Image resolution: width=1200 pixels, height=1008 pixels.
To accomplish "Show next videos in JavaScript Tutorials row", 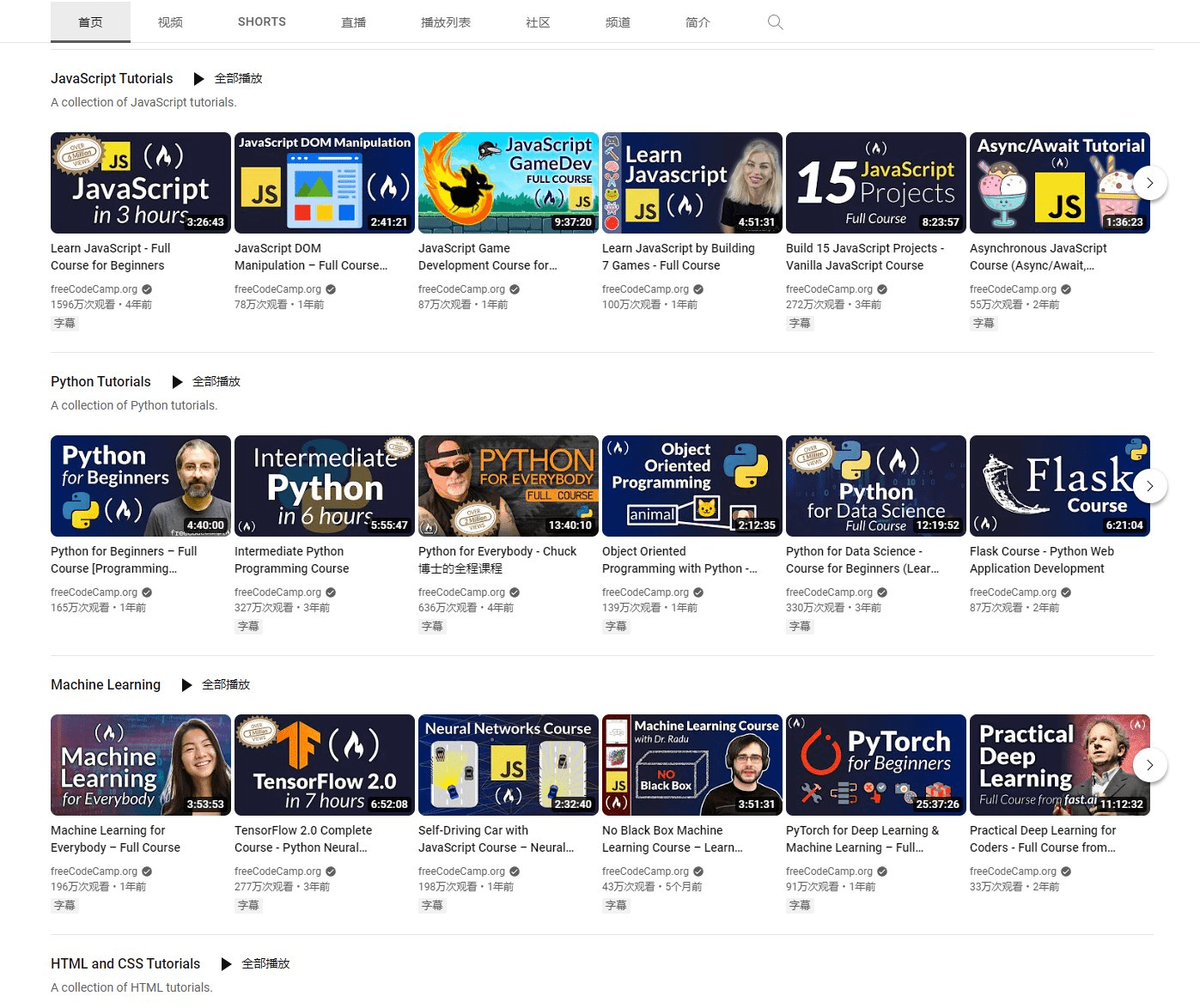I will [1149, 183].
